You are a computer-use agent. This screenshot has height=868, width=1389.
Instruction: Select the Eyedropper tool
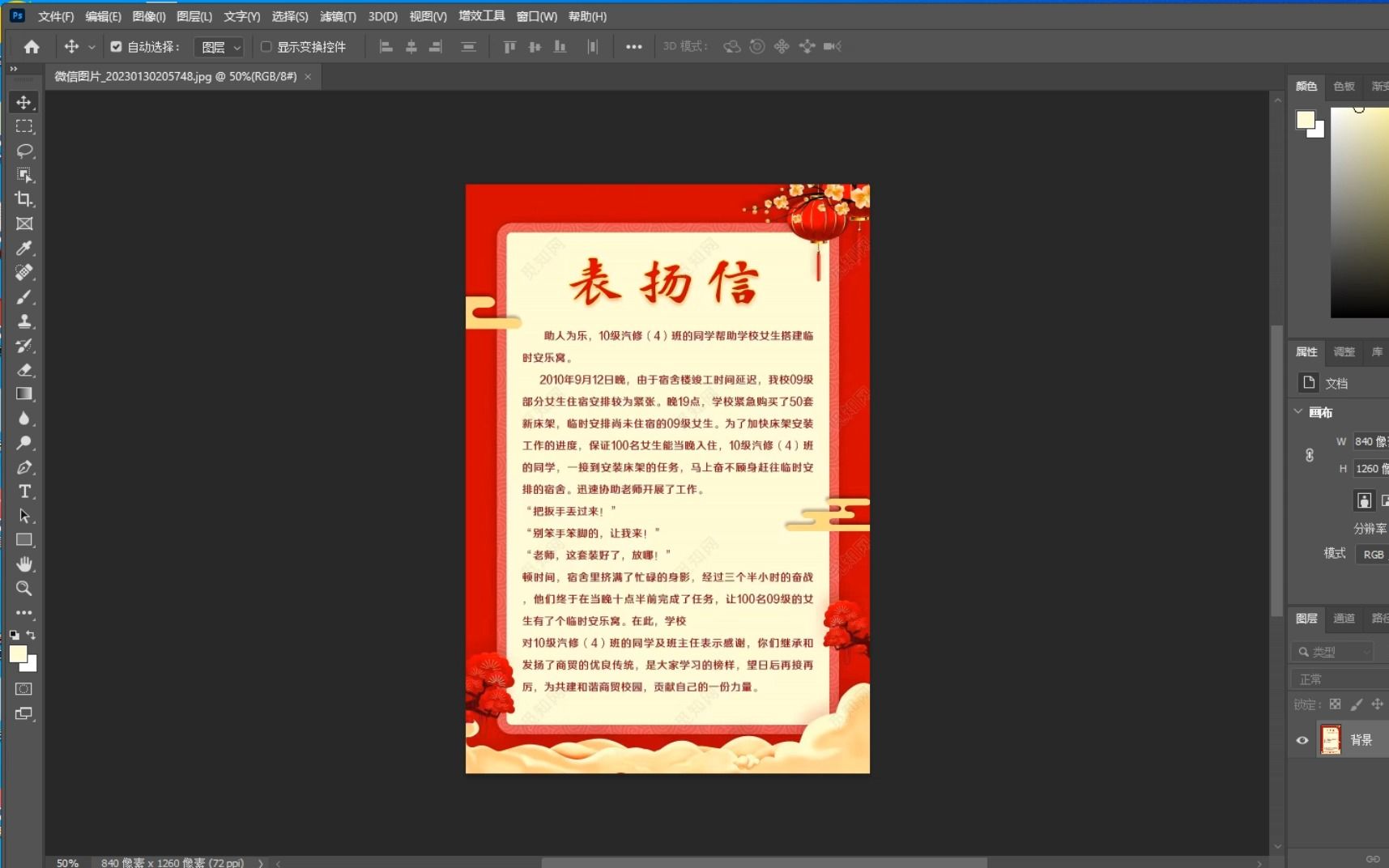(23, 248)
